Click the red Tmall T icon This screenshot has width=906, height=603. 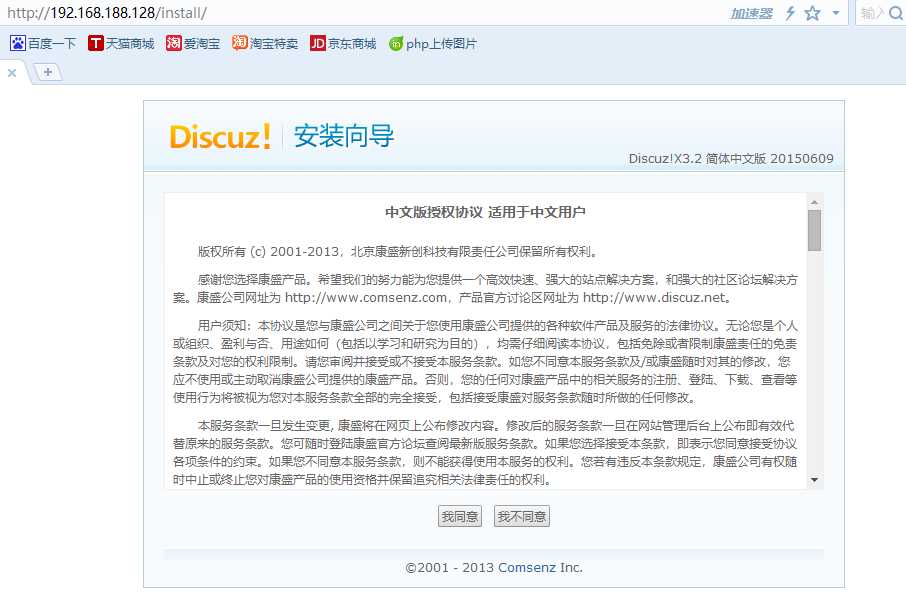point(95,43)
